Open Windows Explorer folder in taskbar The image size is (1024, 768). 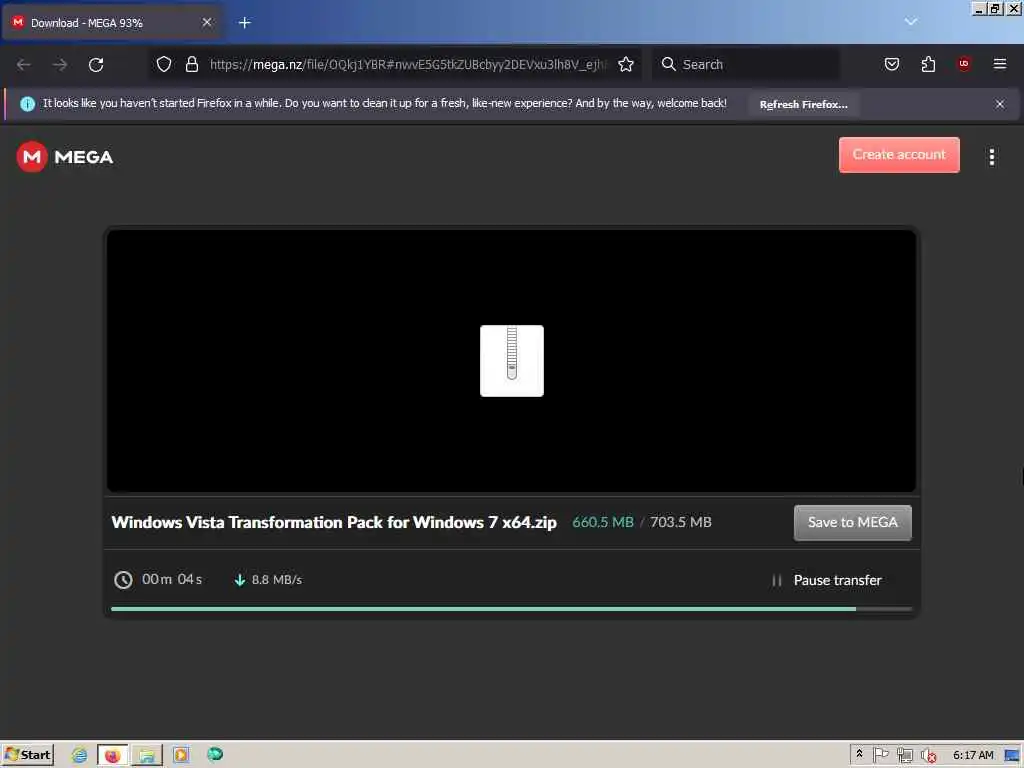[x=147, y=756]
